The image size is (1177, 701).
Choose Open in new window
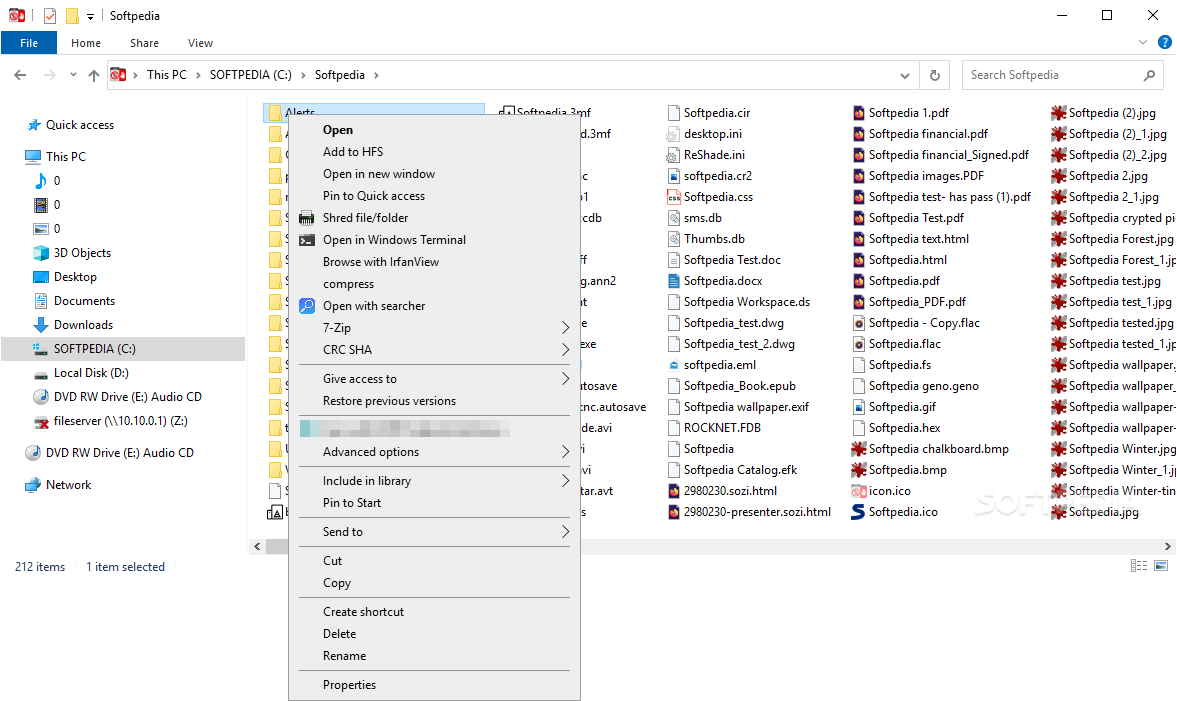pos(379,174)
